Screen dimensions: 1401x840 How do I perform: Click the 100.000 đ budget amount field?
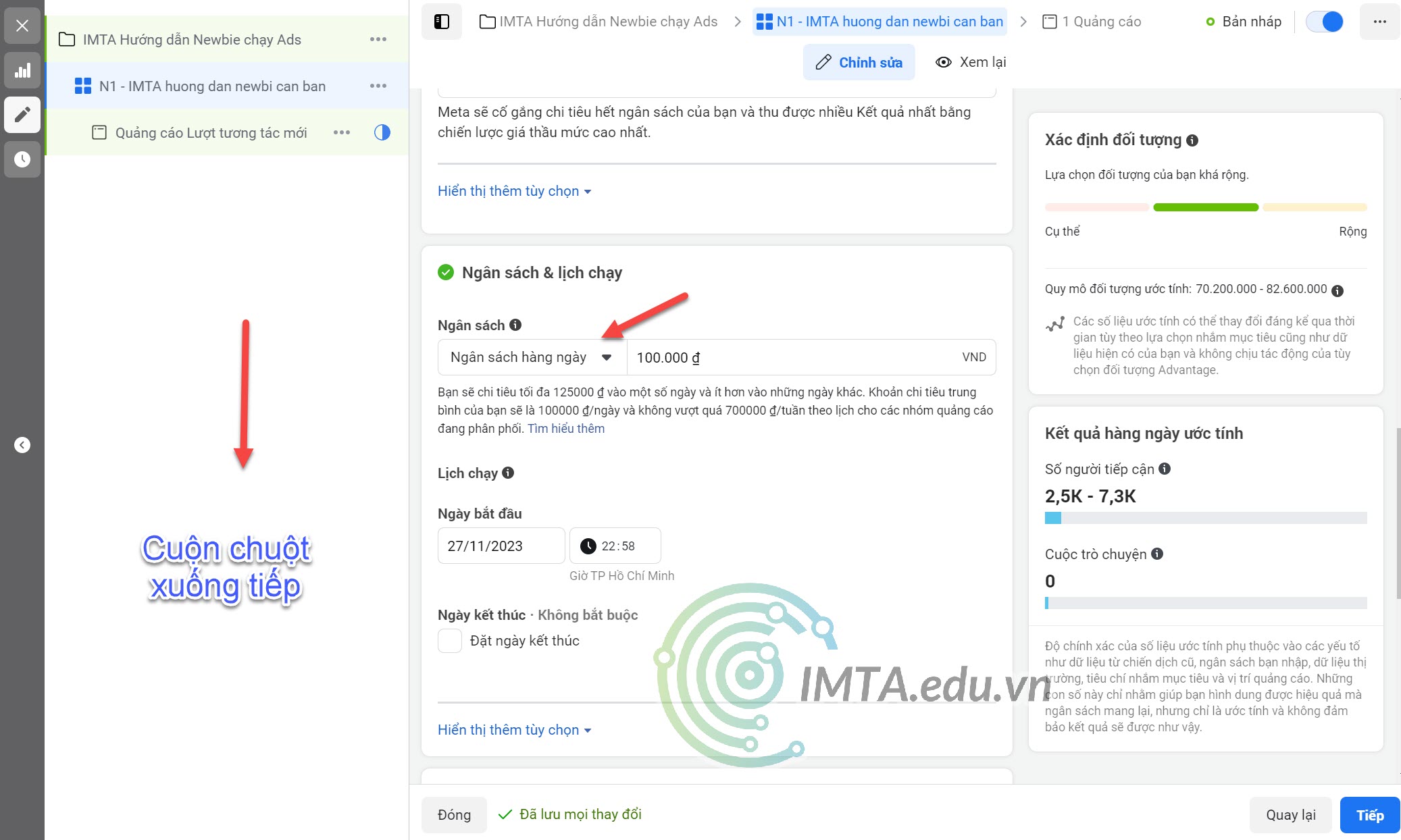coord(811,357)
